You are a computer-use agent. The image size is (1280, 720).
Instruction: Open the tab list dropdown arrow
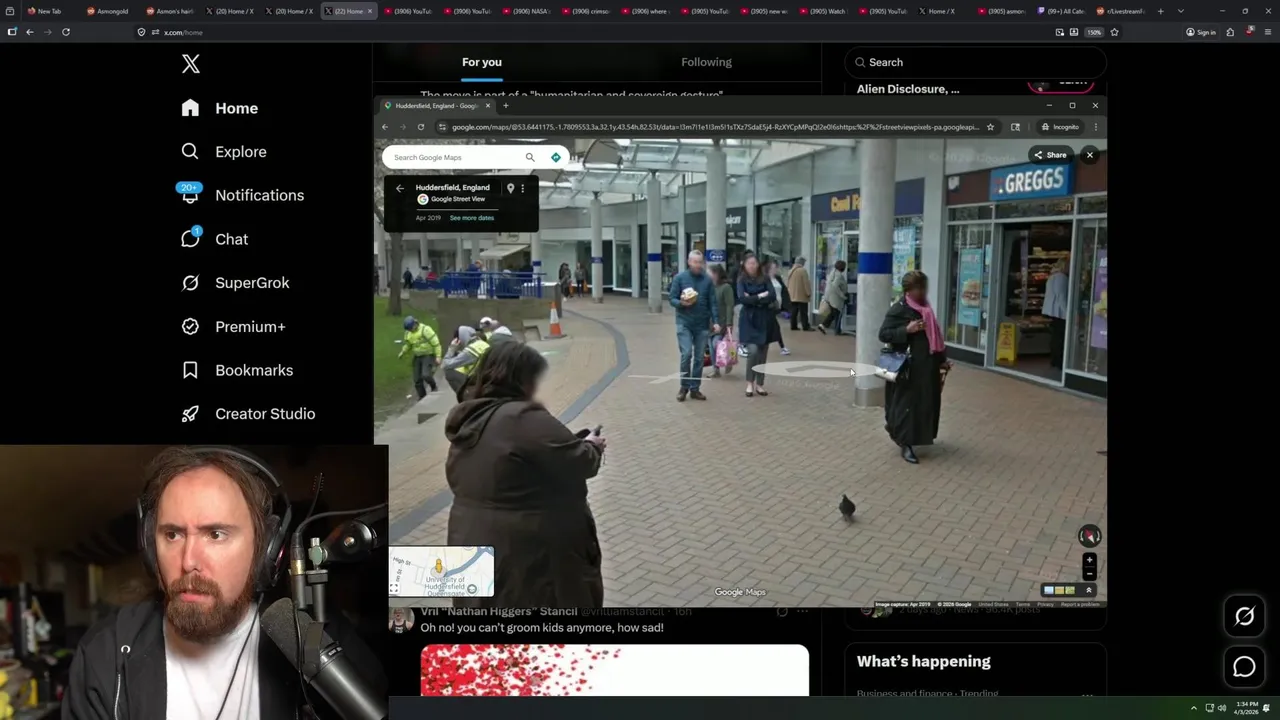point(1181,11)
